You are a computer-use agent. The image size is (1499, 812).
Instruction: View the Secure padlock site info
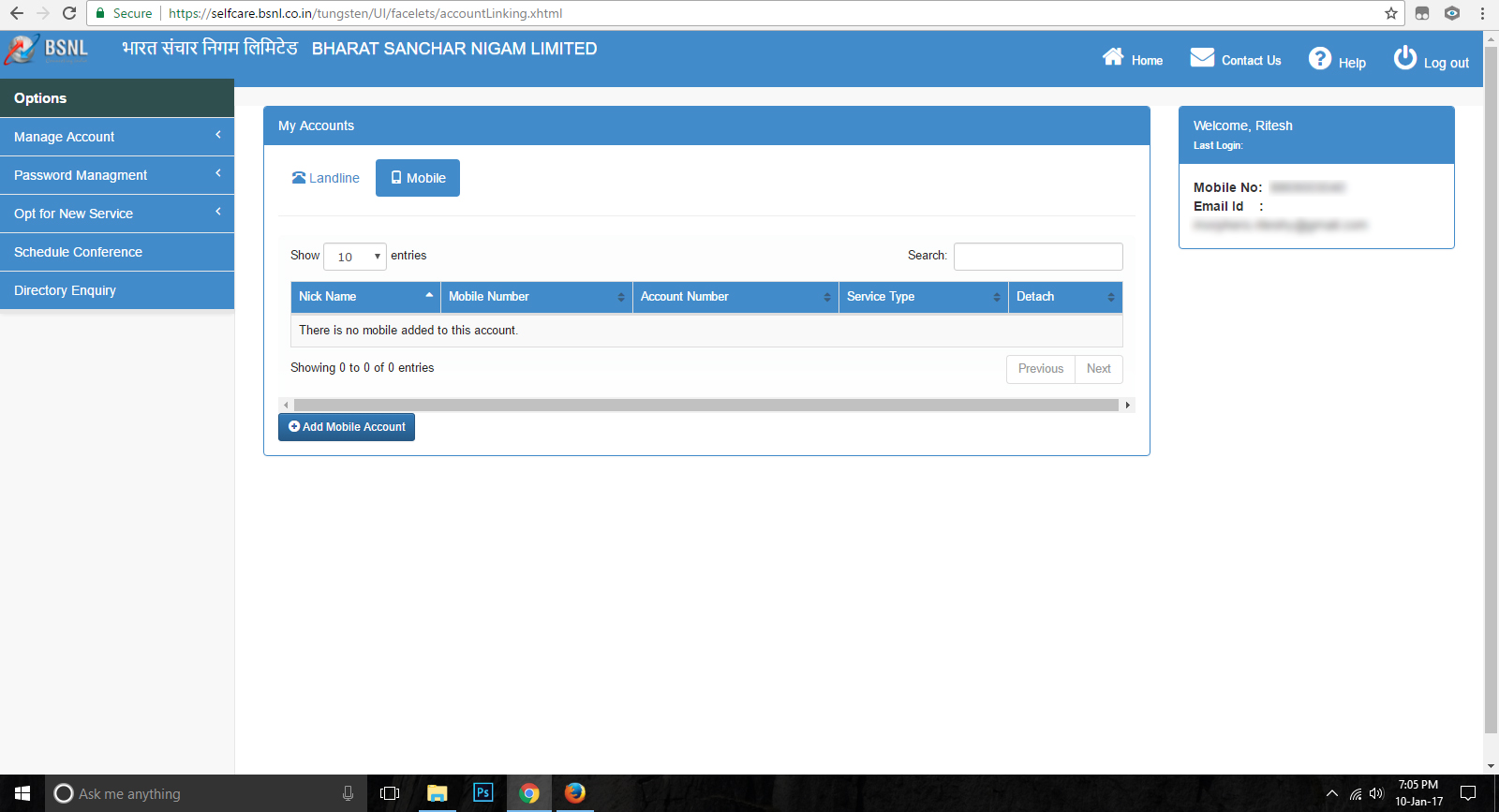point(124,13)
